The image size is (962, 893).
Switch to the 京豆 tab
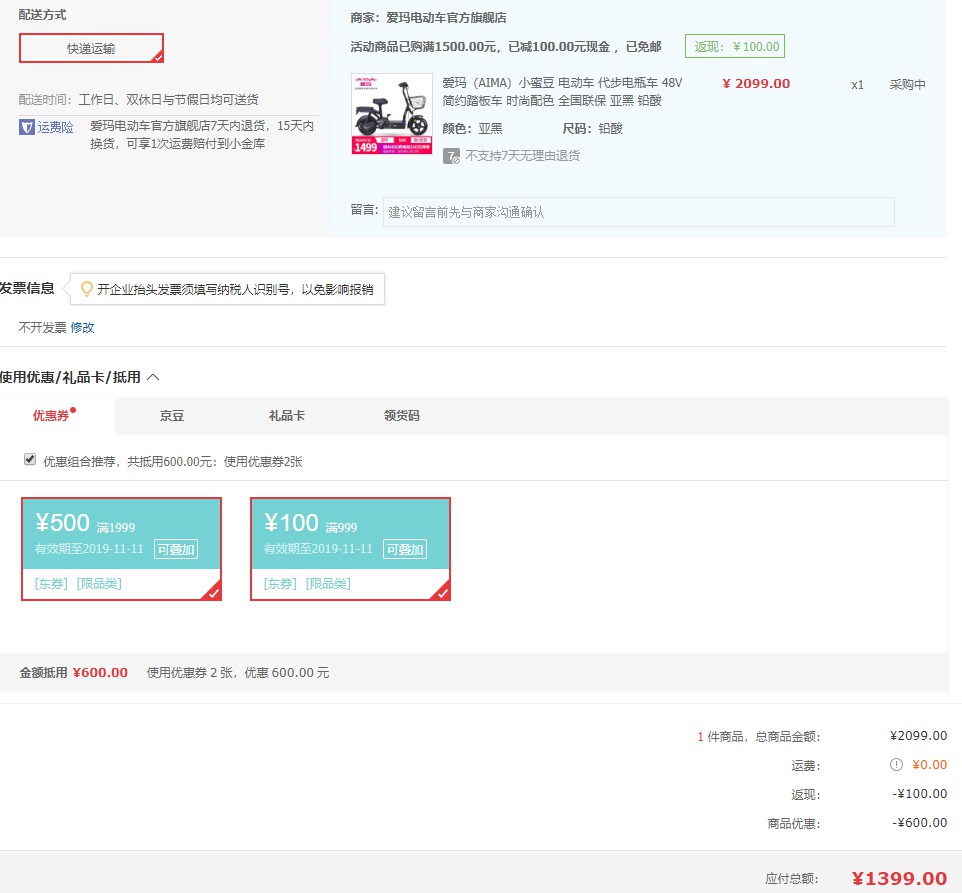(172, 416)
